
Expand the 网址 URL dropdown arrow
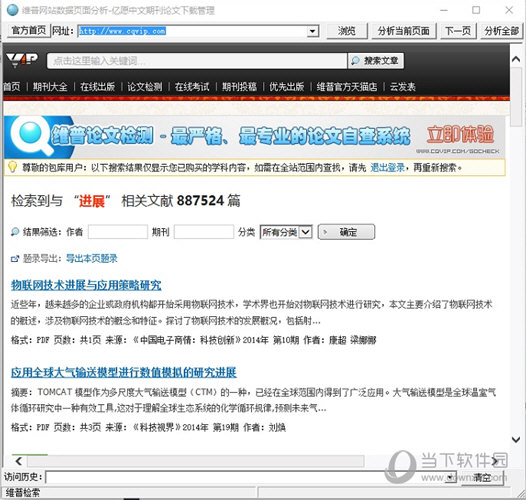[x=312, y=32]
